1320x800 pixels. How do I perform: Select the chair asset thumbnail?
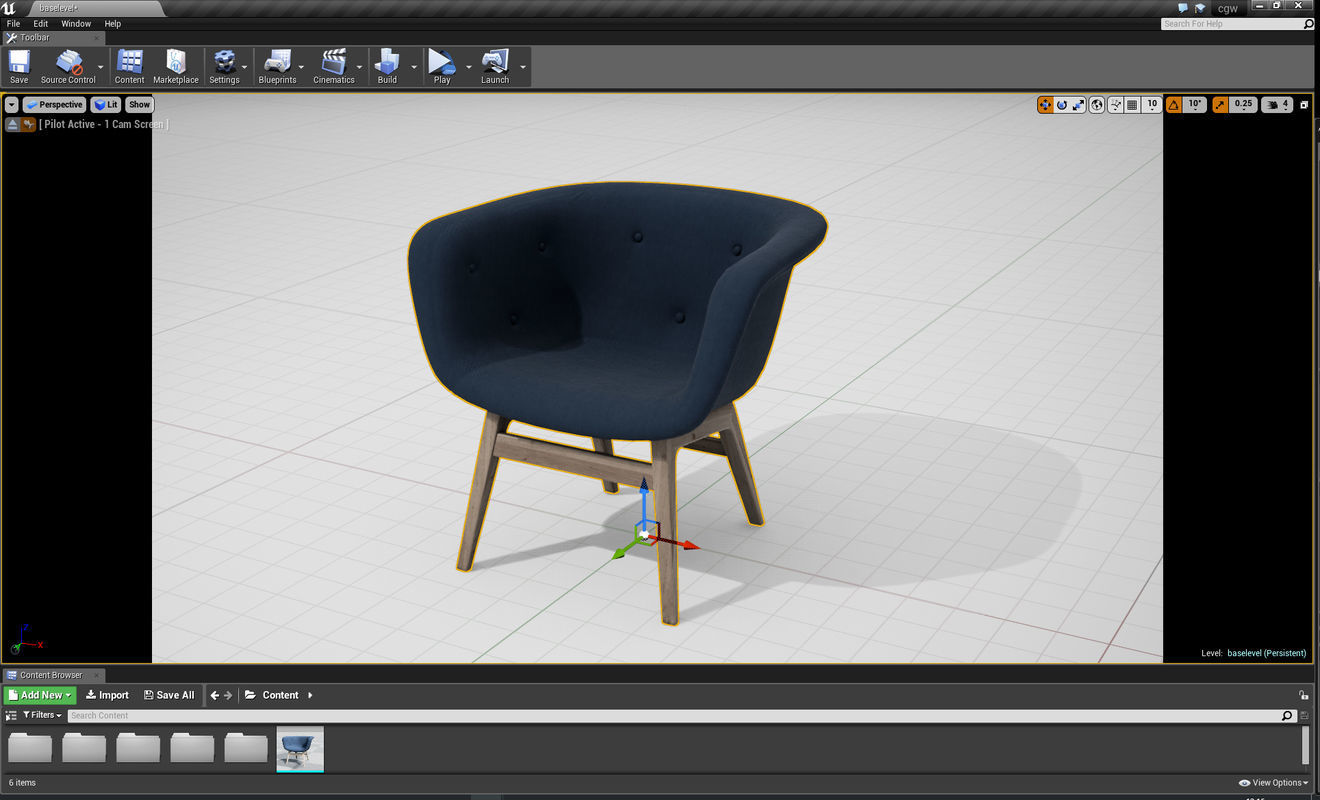(x=300, y=749)
